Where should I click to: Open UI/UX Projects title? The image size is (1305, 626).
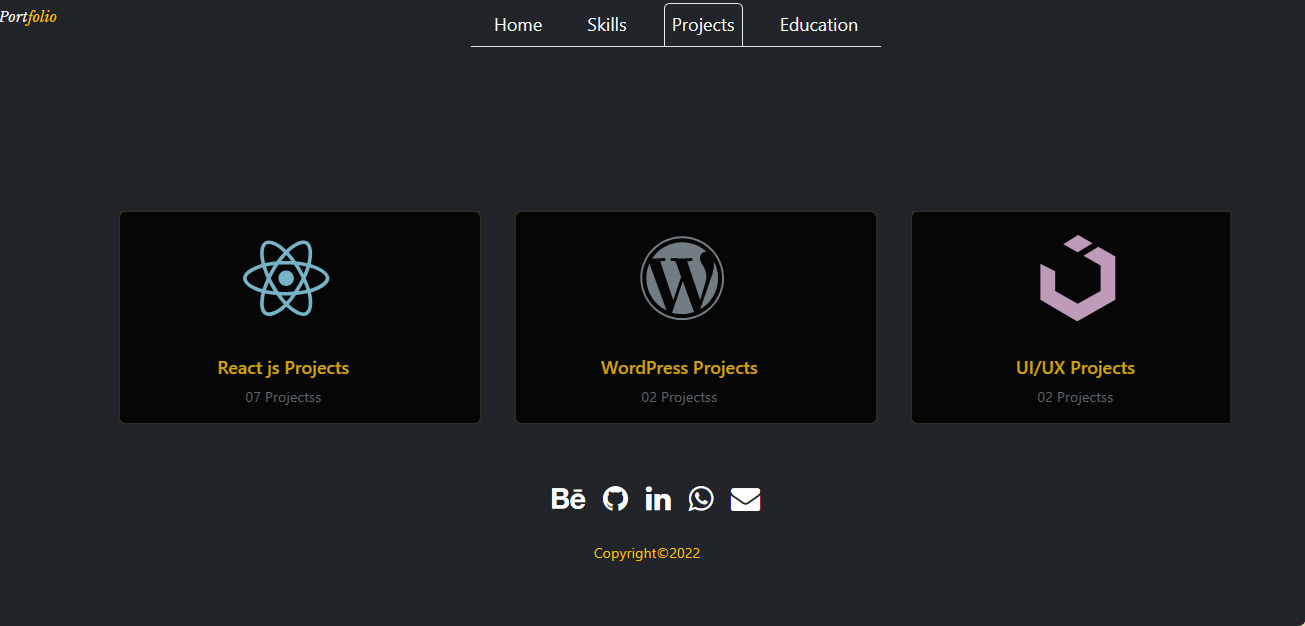(1075, 368)
